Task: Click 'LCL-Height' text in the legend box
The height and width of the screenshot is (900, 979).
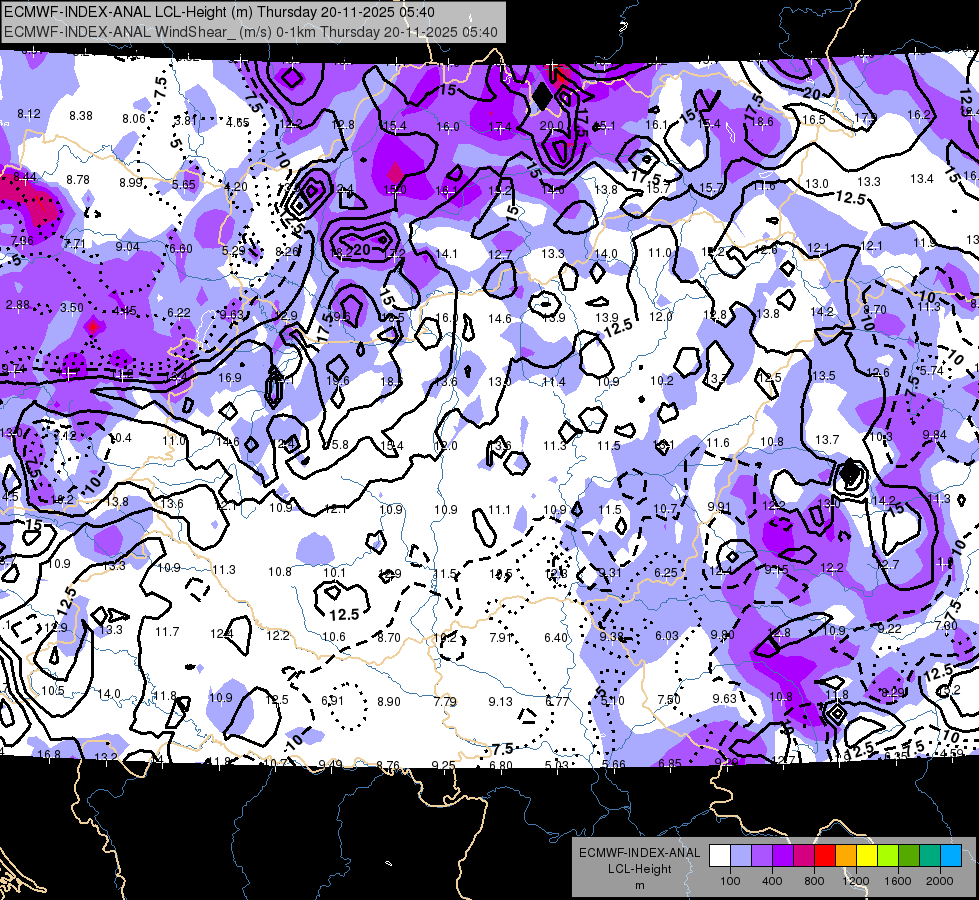Action: [x=639, y=869]
